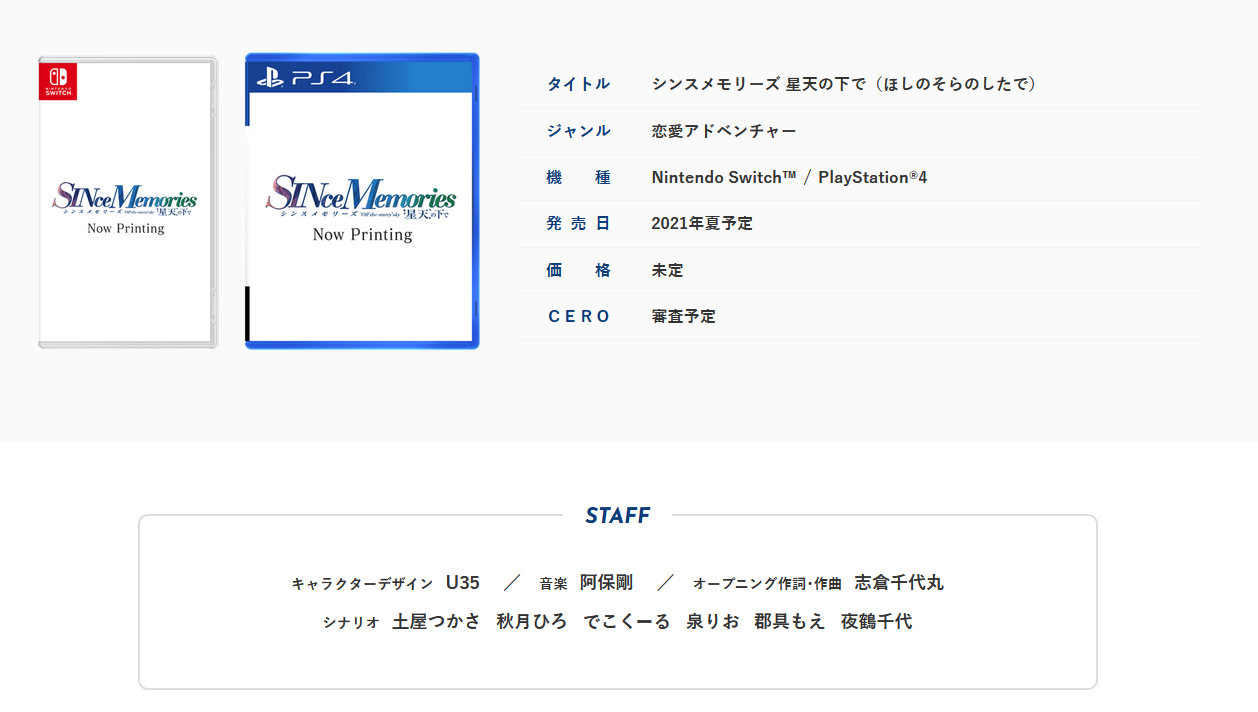Select the scenario writer "夜鶴千代"
Screen dimensions: 1258x712
877,622
